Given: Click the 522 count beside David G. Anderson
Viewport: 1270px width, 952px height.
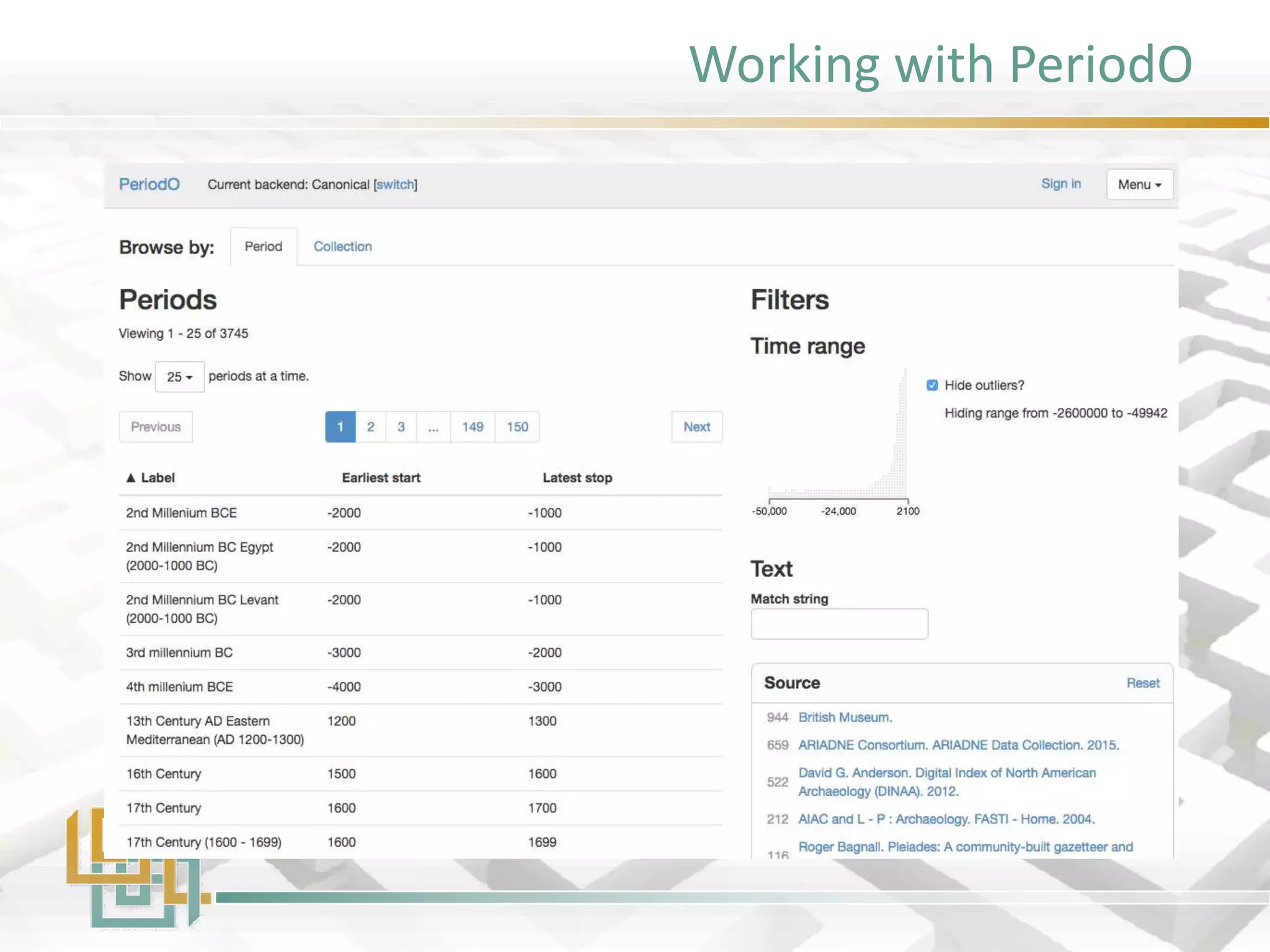Looking at the screenshot, I should coord(777,782).
